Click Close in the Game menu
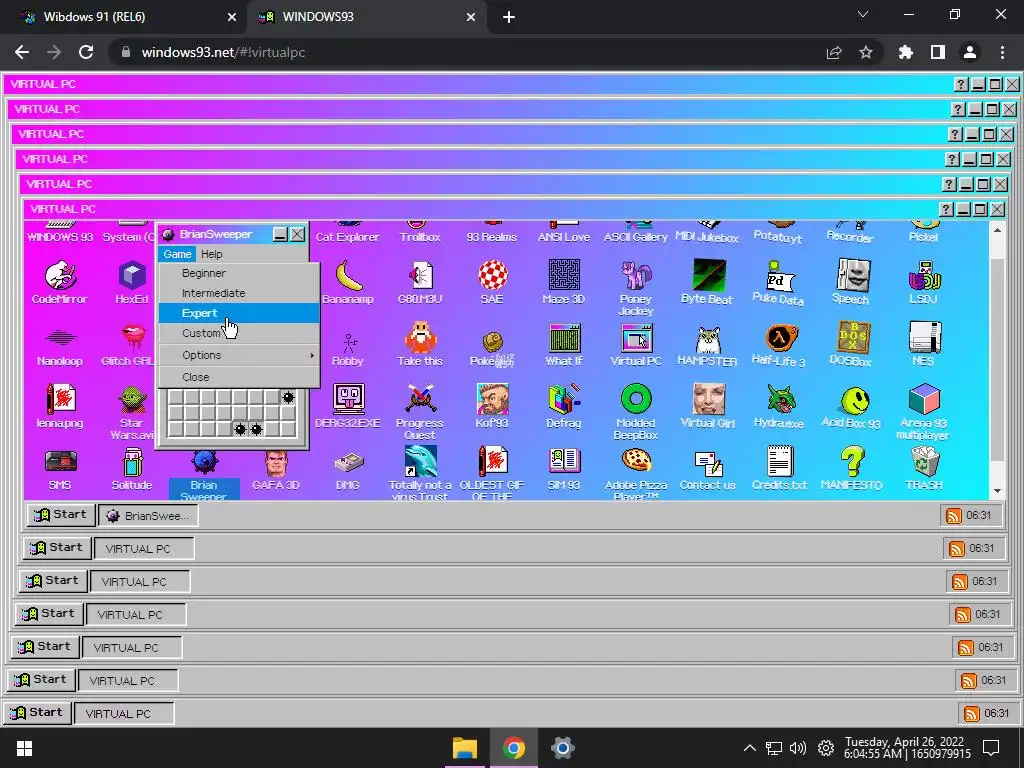 click(x=238, y=377)
